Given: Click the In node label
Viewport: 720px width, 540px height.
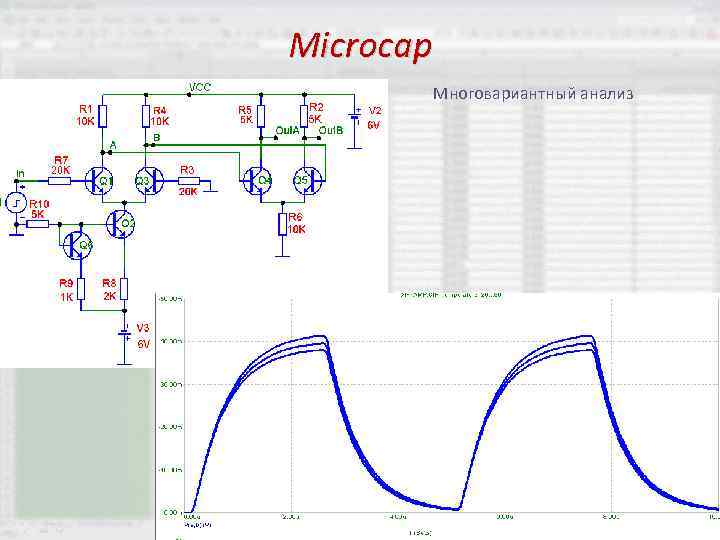Looking at the screenshot, I should click(20, 173).
